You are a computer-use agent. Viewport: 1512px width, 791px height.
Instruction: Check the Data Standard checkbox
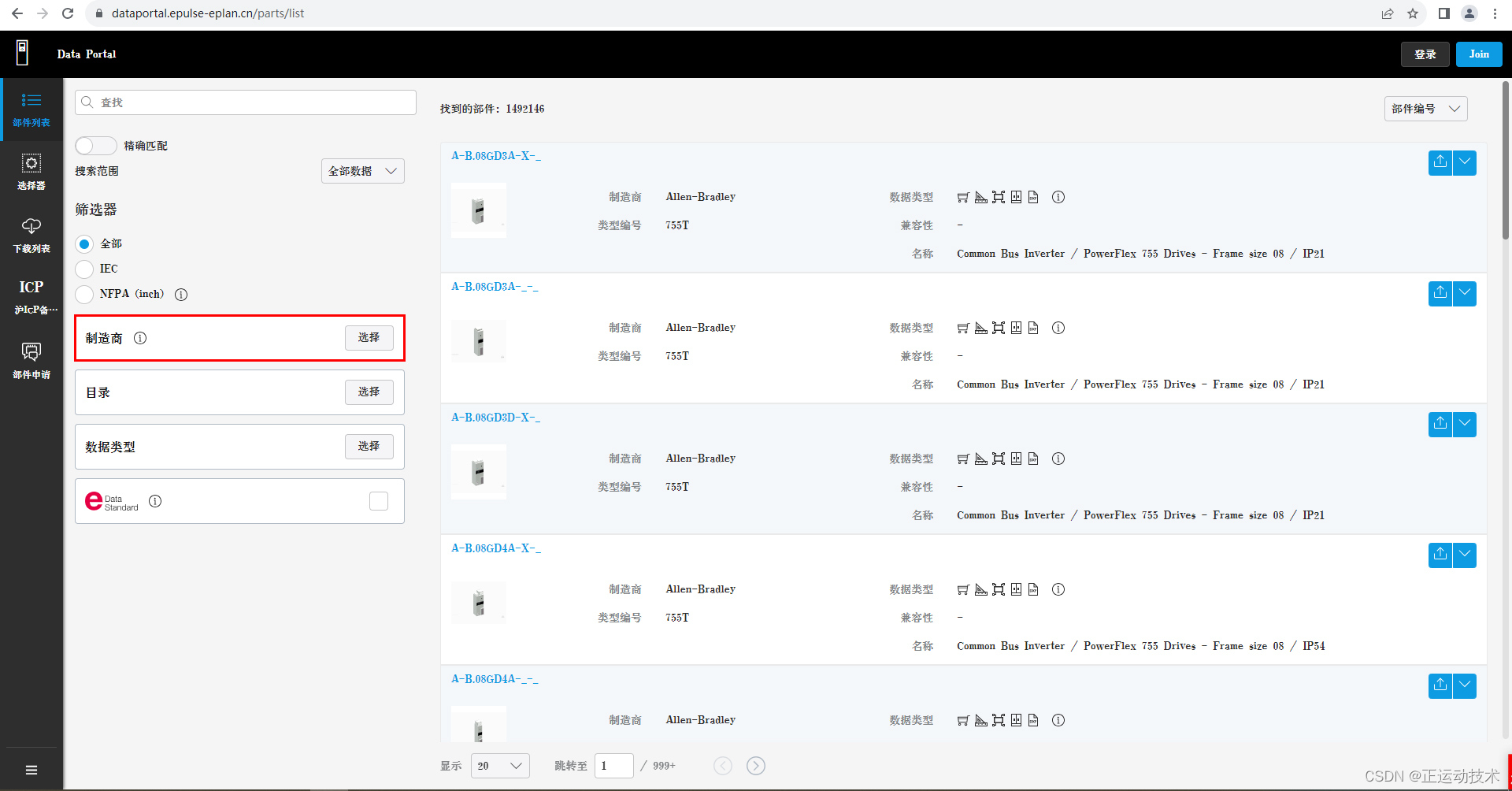point(379,501)
